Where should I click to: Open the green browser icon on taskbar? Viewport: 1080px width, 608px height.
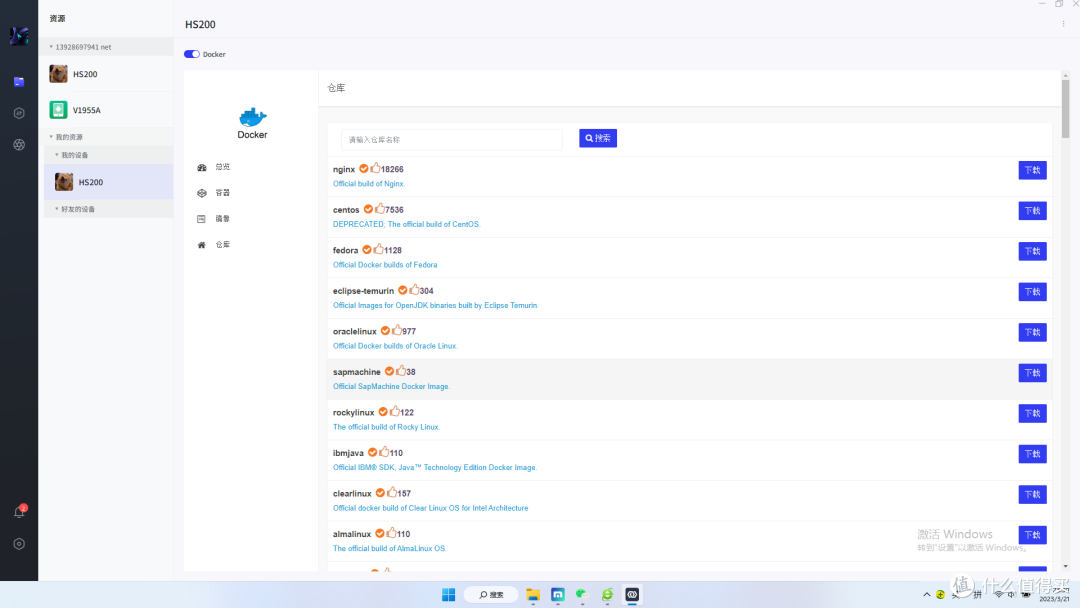point(607,594)
